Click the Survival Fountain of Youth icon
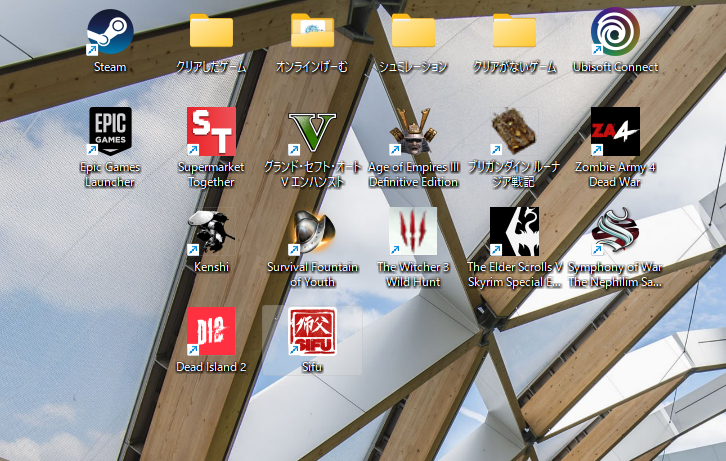The height and width of the screenshot is (461, 726). point(312,231)
